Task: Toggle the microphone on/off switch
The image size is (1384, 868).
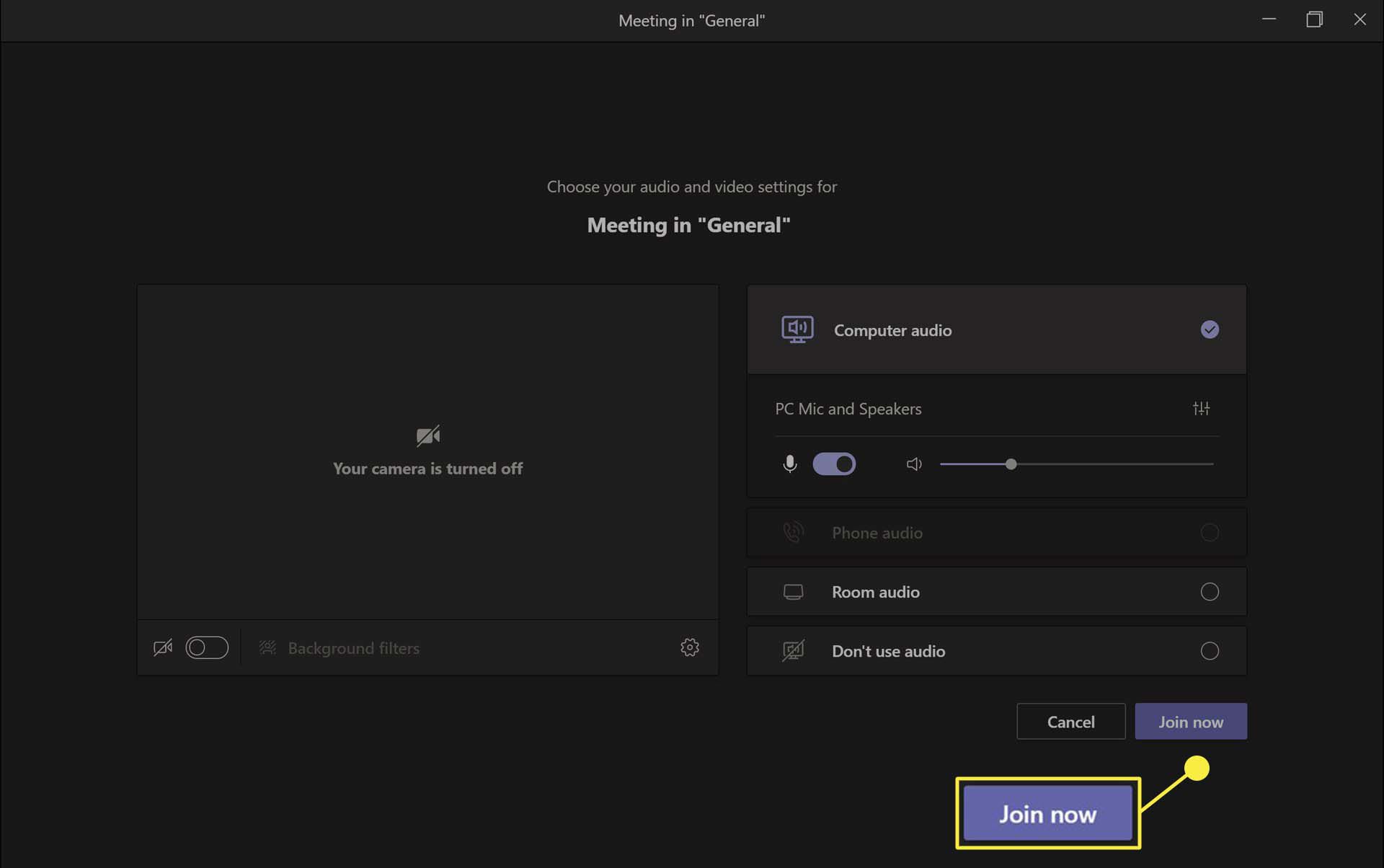Action: (833, 463)
